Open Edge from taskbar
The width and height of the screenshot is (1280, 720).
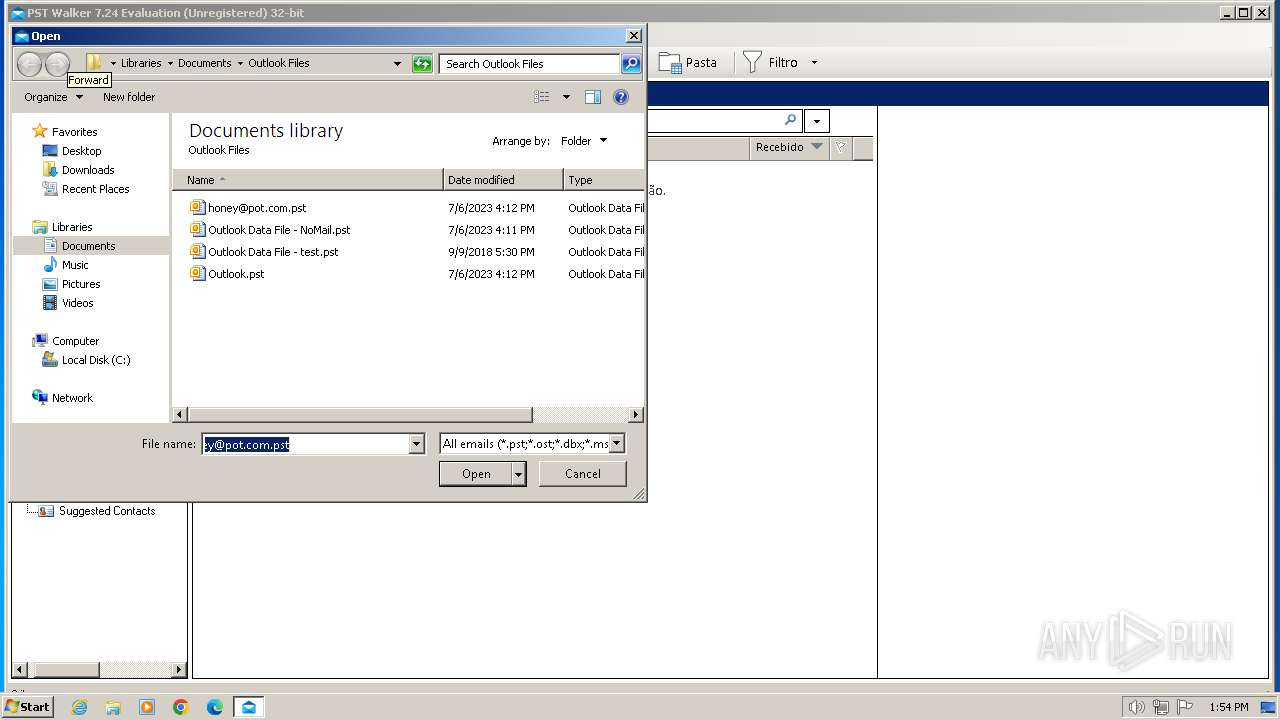pos(215,707)
